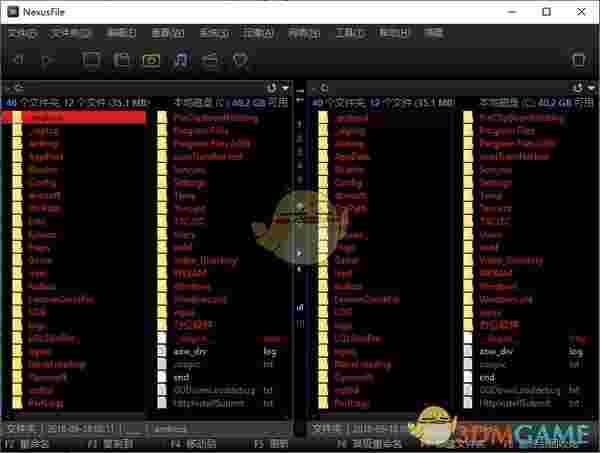The image size is (600, 453).
Task: Click right pane's local disk free space label
Action: (x=537, y=103)
